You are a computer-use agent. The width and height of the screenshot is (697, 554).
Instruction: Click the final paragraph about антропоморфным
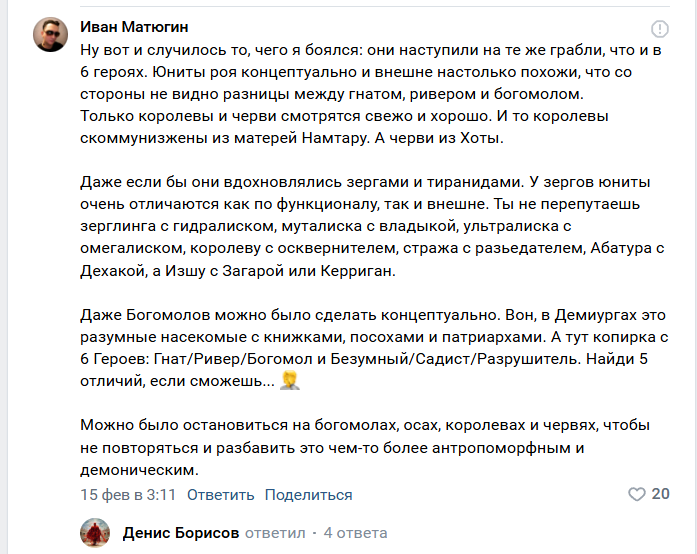(365, 447)
